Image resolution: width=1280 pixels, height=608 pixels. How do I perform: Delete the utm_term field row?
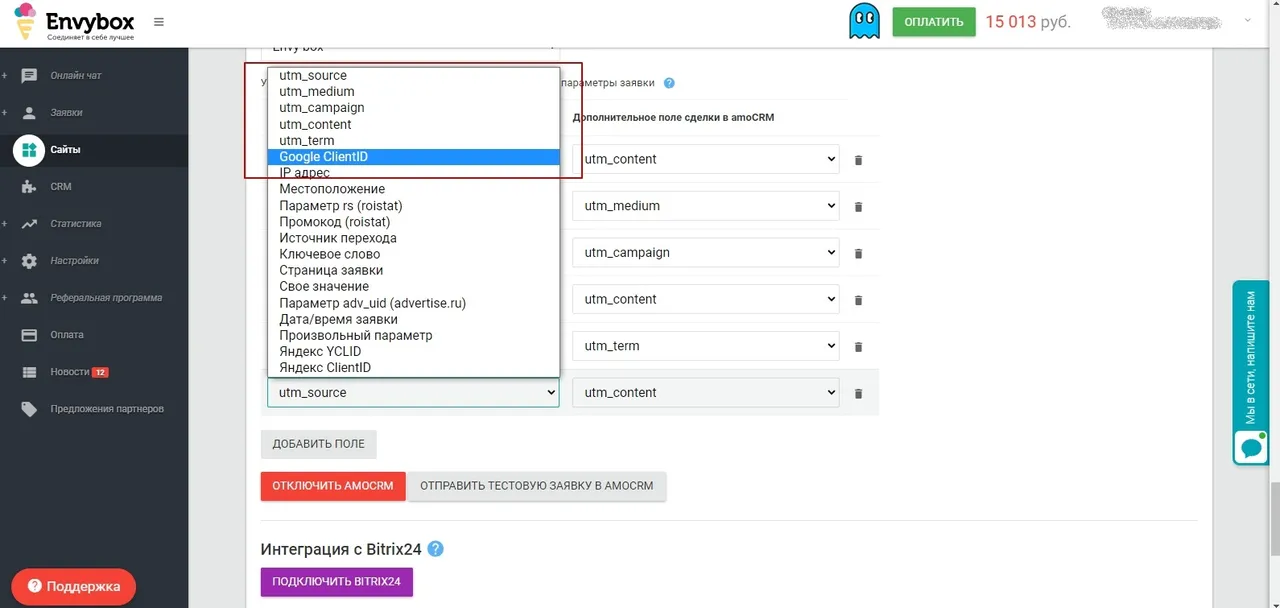858,347
